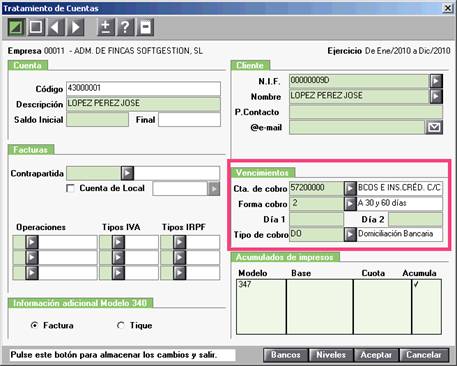The height and width of the screenshot is (366, 457).
Task: Open the Cuenta de Local lookup arrow
Action: click(x=214, y=188)
